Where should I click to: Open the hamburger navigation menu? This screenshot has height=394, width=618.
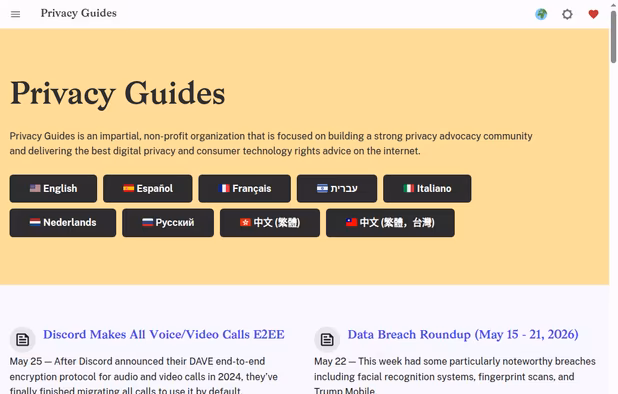[x=15, y=14]
